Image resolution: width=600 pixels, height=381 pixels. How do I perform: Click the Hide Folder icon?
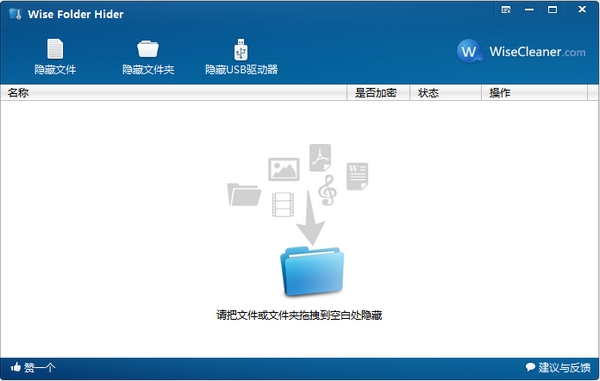coord(148,49)
